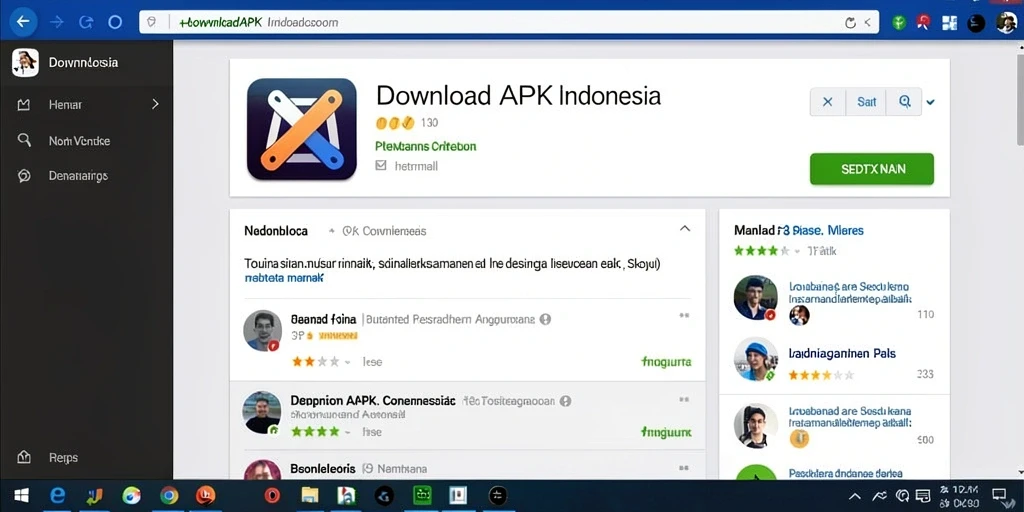Click the taskbar clock
The width and height of the screenshot is (1024, 512).
coord(959,496)
